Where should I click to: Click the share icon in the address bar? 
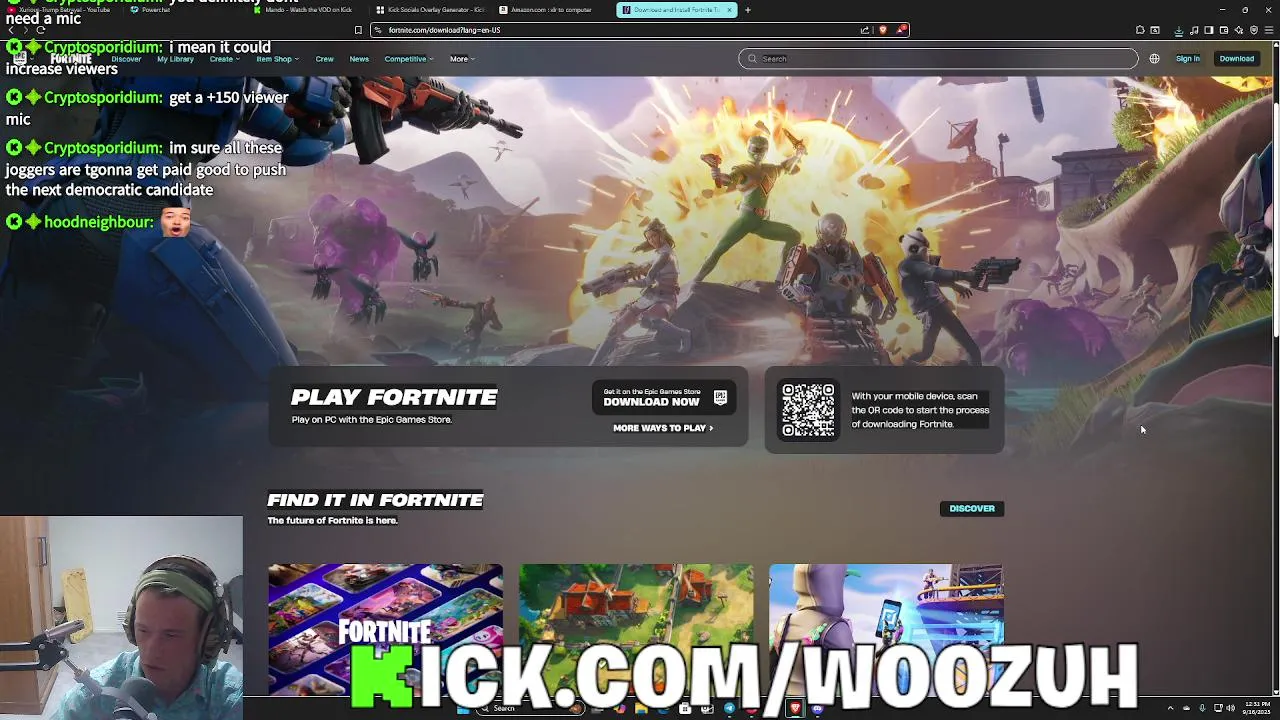click(x=865, y=30)
